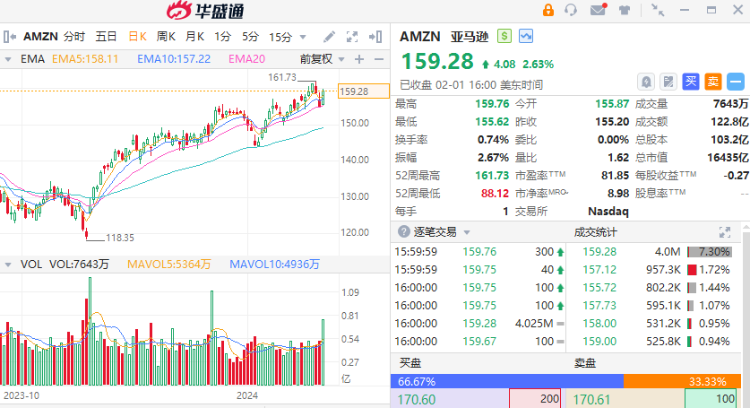This screenshot has width=750, height=408.
Task: Click the help question mark icon
Action: tap(404, 232)
